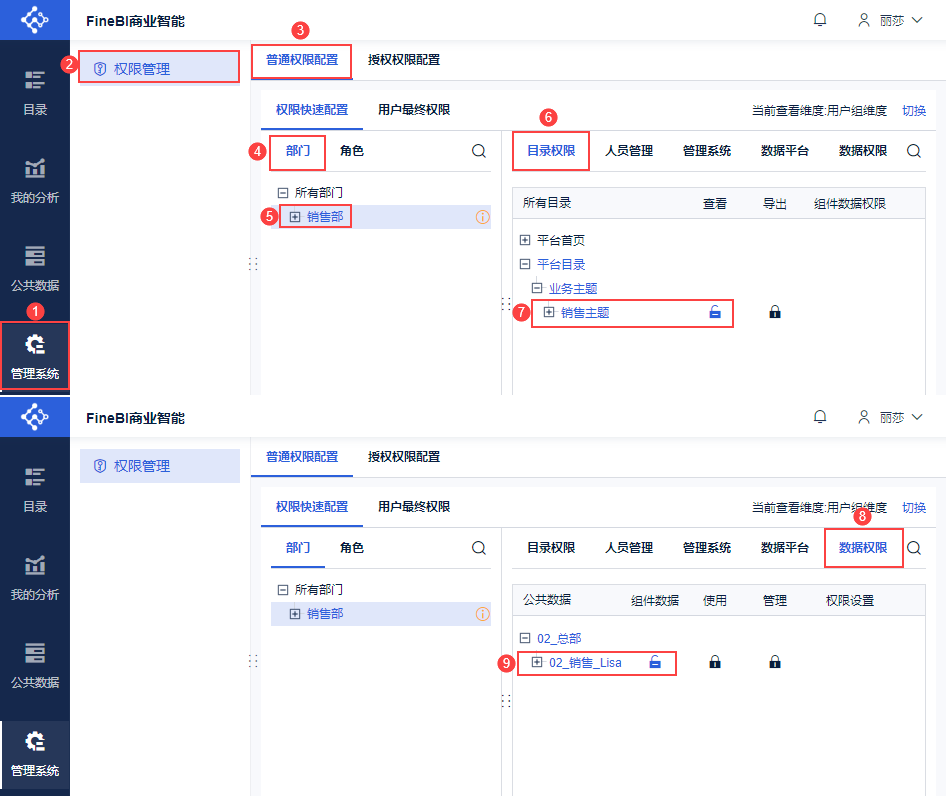This screenshot has height=796, width=946.
Task: Open 公共数据 sidebar icon in lower screenshot
Action: (x=34, y=653)
